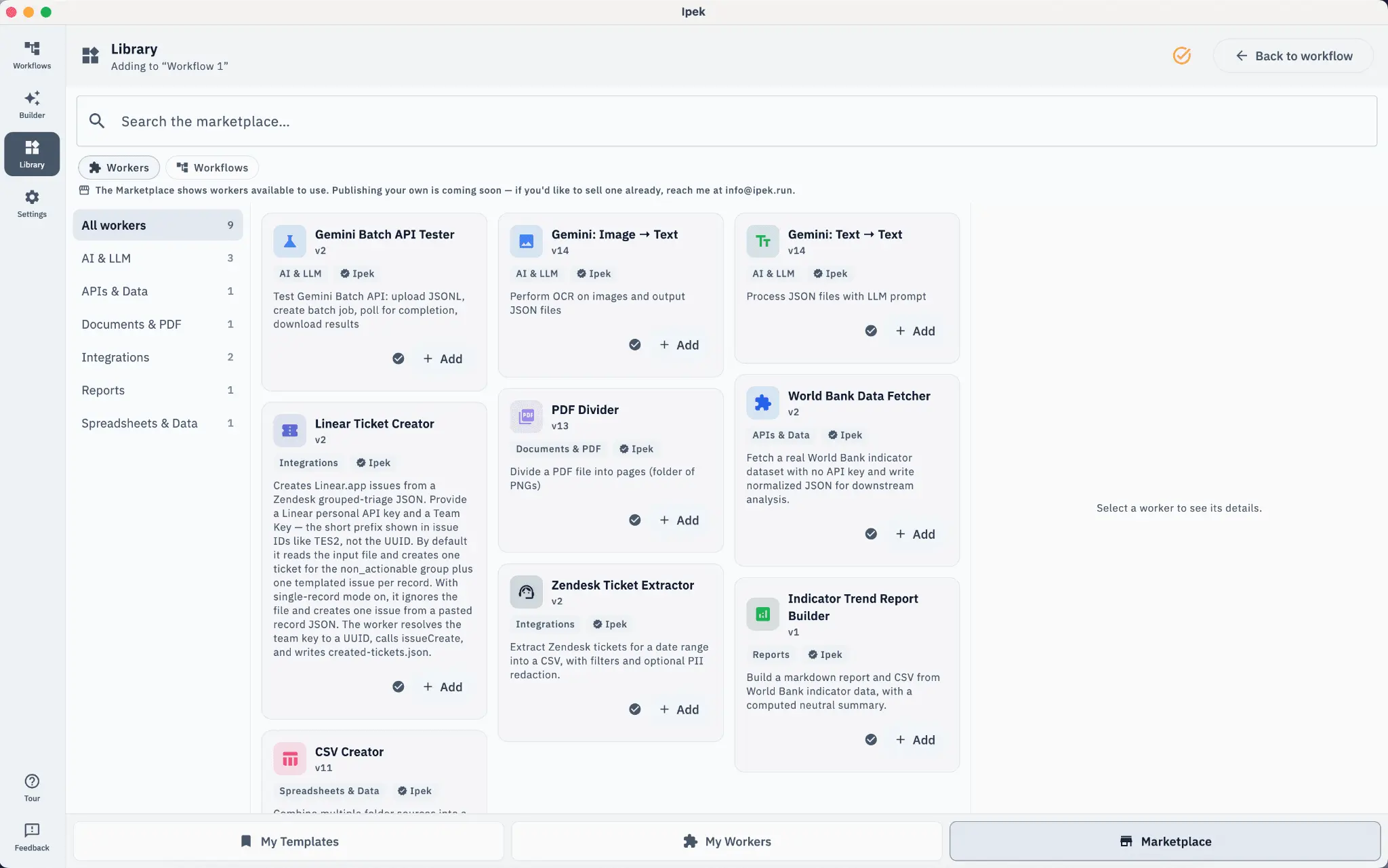Click the CSV Creator icon
Image resolution: width=1388 pixels, height=868 pixels.
(x=289, y=758)
